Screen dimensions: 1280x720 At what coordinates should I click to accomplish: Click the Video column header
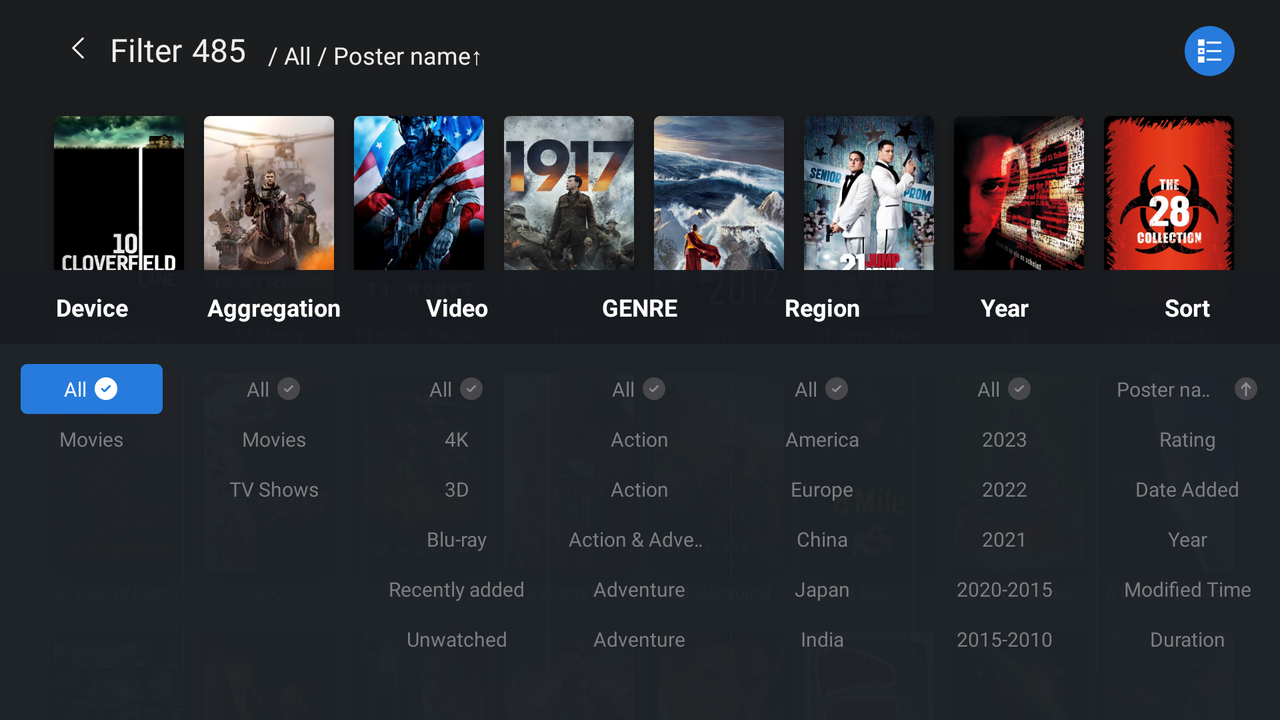457,308
